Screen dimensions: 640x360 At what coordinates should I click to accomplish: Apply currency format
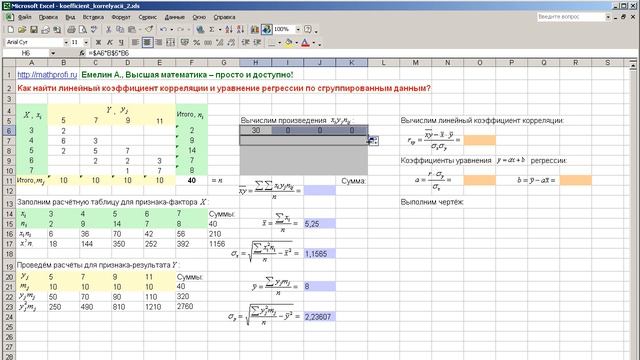click(x=184, y=42)
